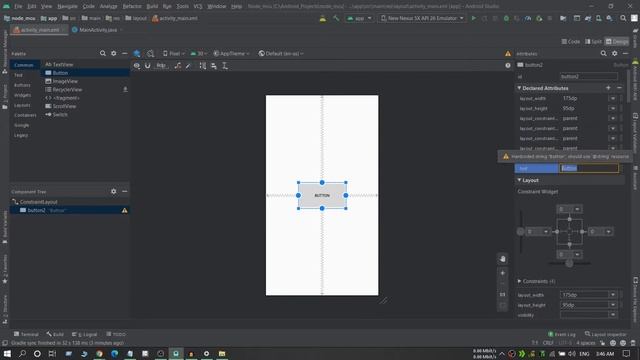Open the Build menu
Screen dimensions: 640x360
(x=152, y=6)
